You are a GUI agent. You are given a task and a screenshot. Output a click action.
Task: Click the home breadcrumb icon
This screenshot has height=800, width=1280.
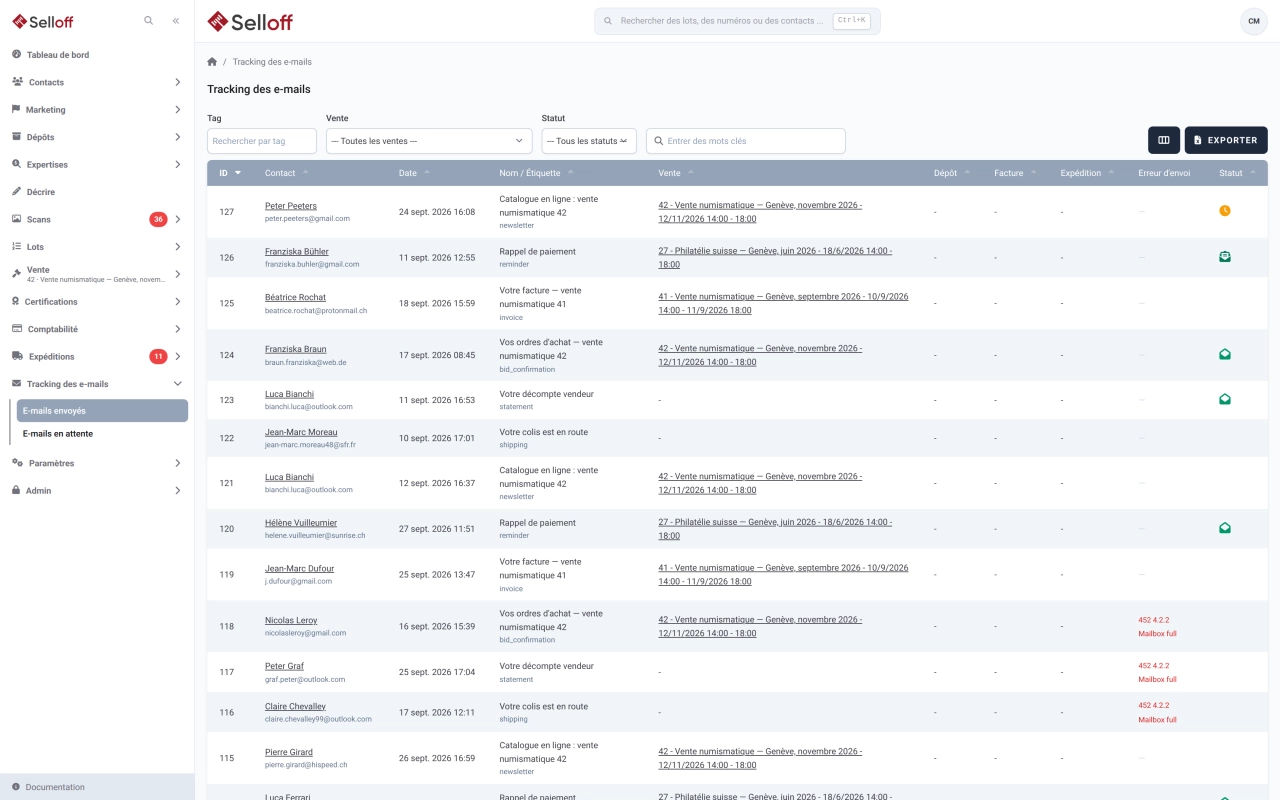(212, 62)
